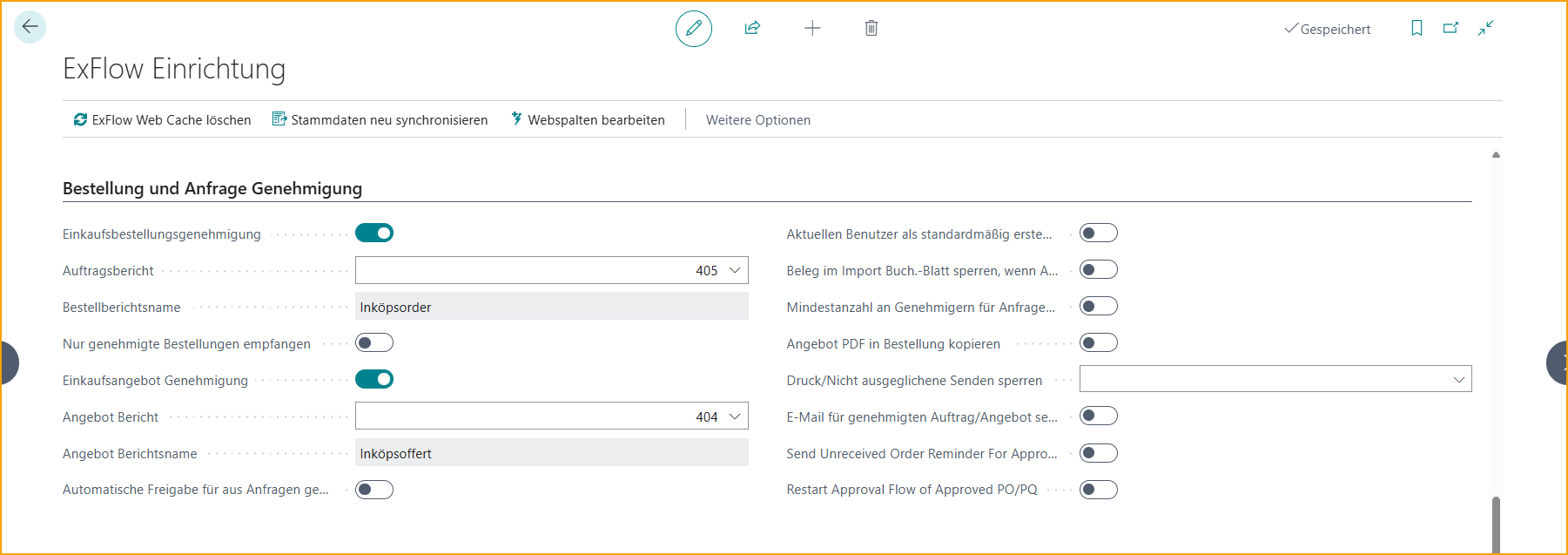Click the plus icon to create new
The height and width of the screenshot is (555, 1568).
point(811,29)
